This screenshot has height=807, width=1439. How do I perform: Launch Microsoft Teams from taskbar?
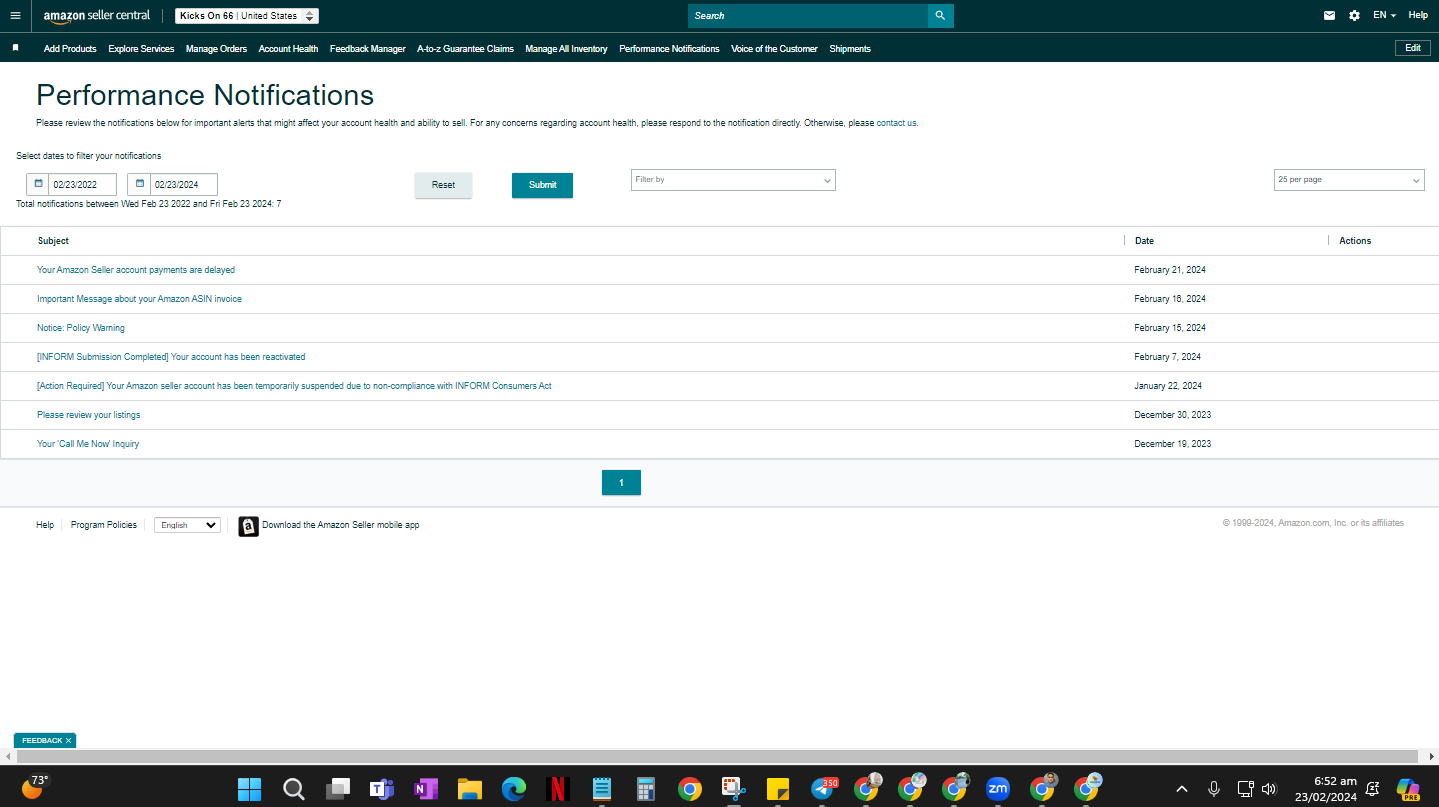point(382,789)
